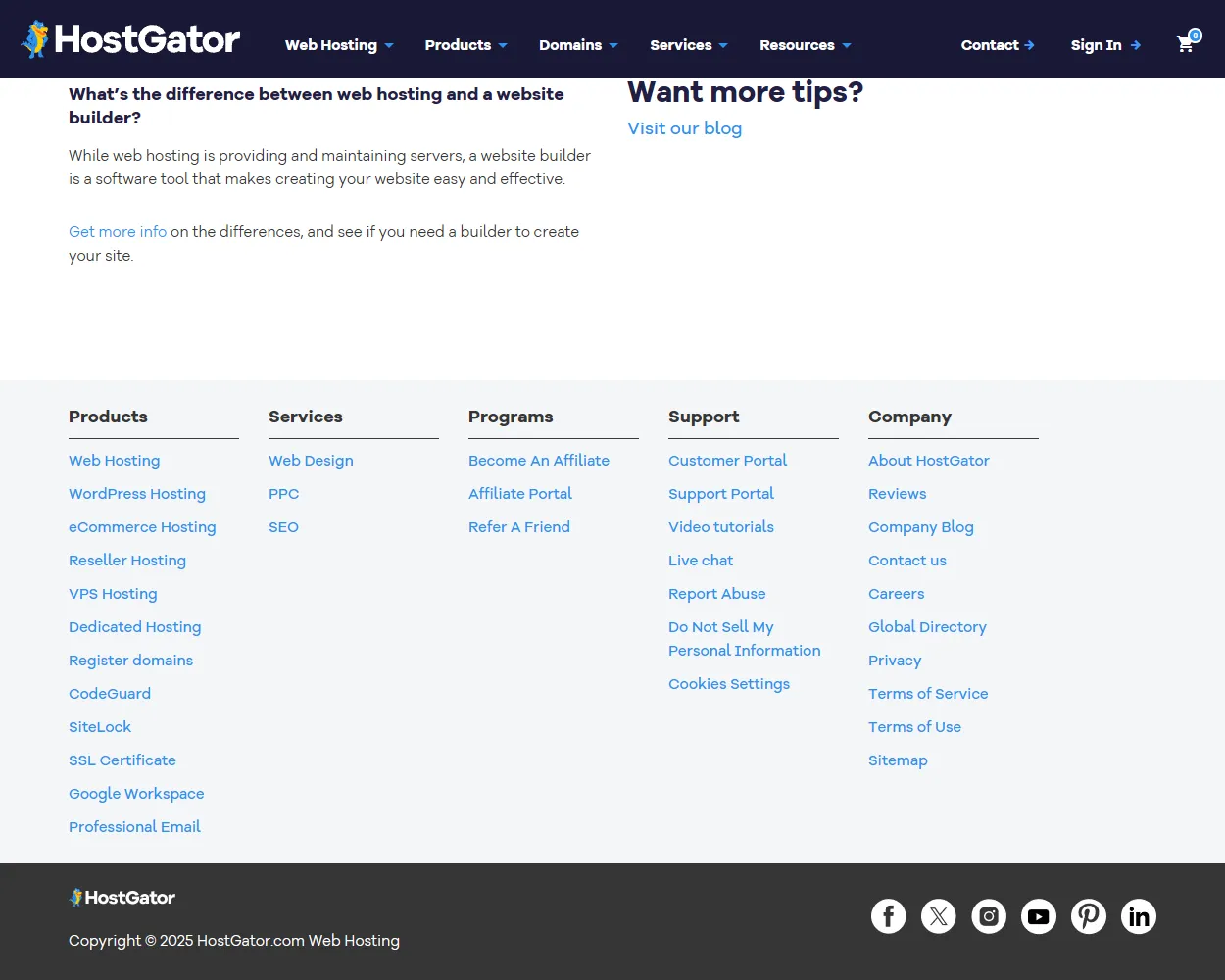Select the SEO link
1225x980 pixels.
(x=284, y=527)
